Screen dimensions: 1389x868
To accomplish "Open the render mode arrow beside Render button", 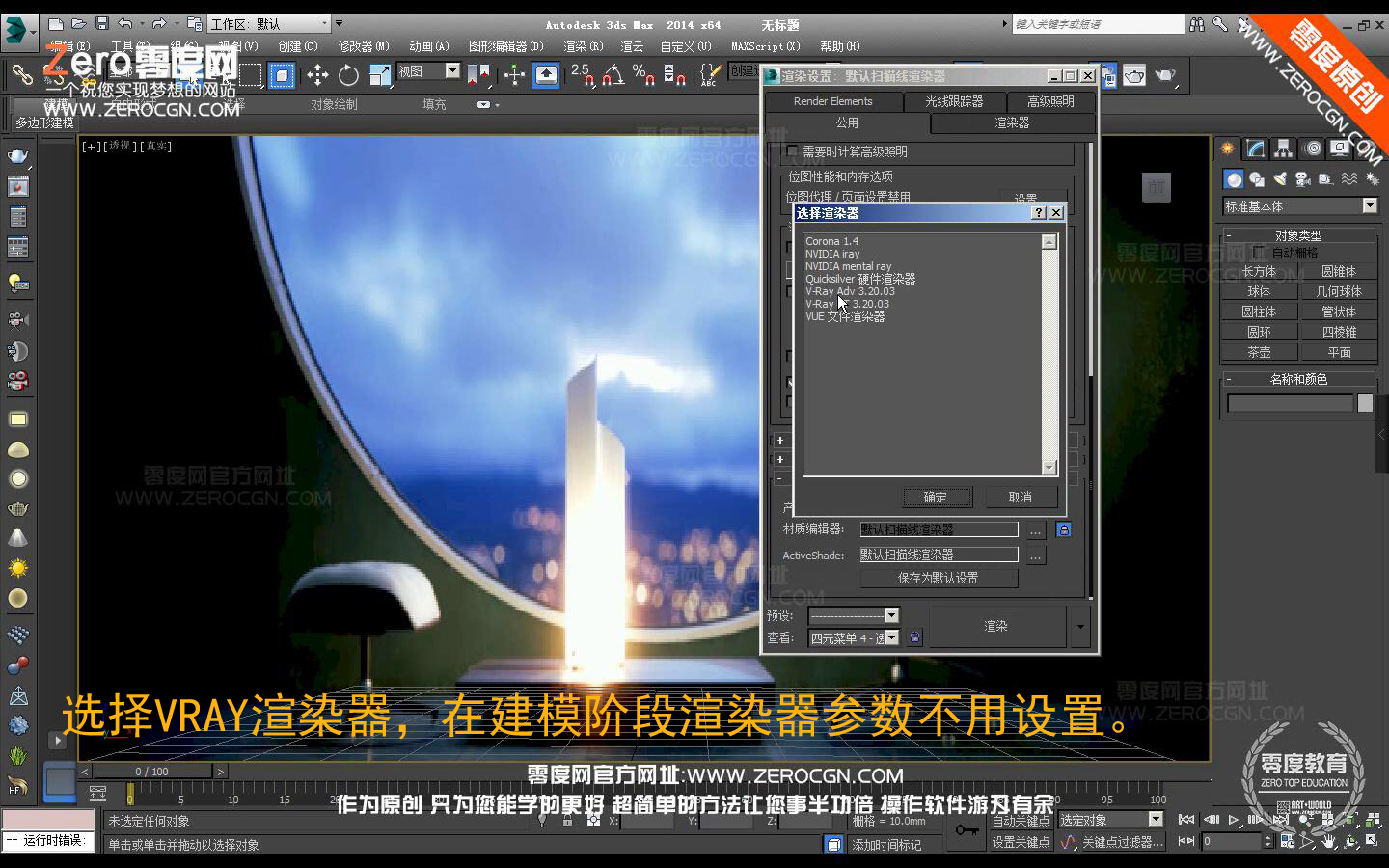I will (1080, 627).
